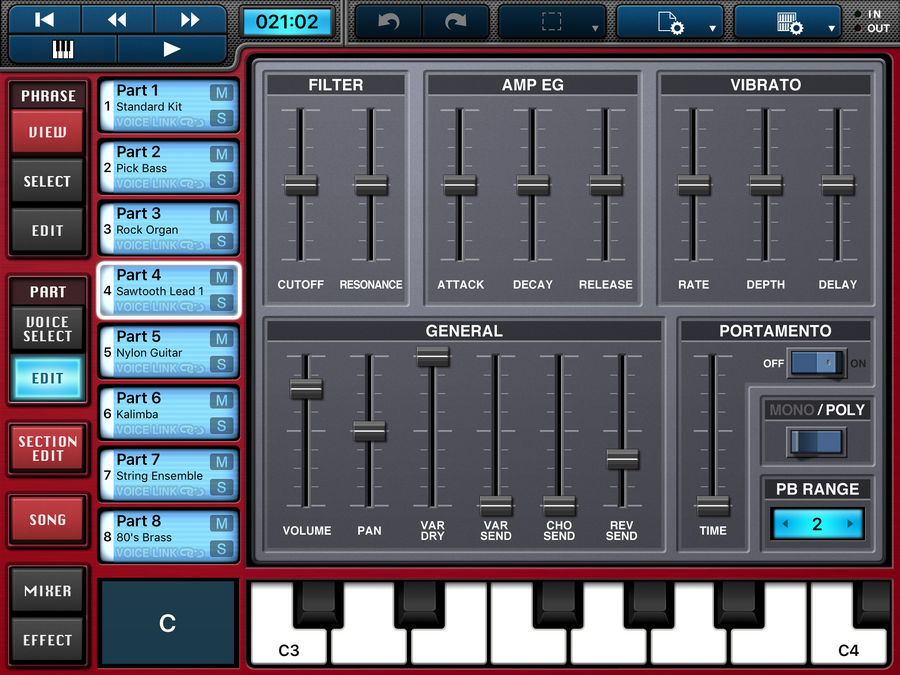Open the Mixer view
Viewport: 900px width, 675px height.
pyautogui.click(x=48, y=591)
